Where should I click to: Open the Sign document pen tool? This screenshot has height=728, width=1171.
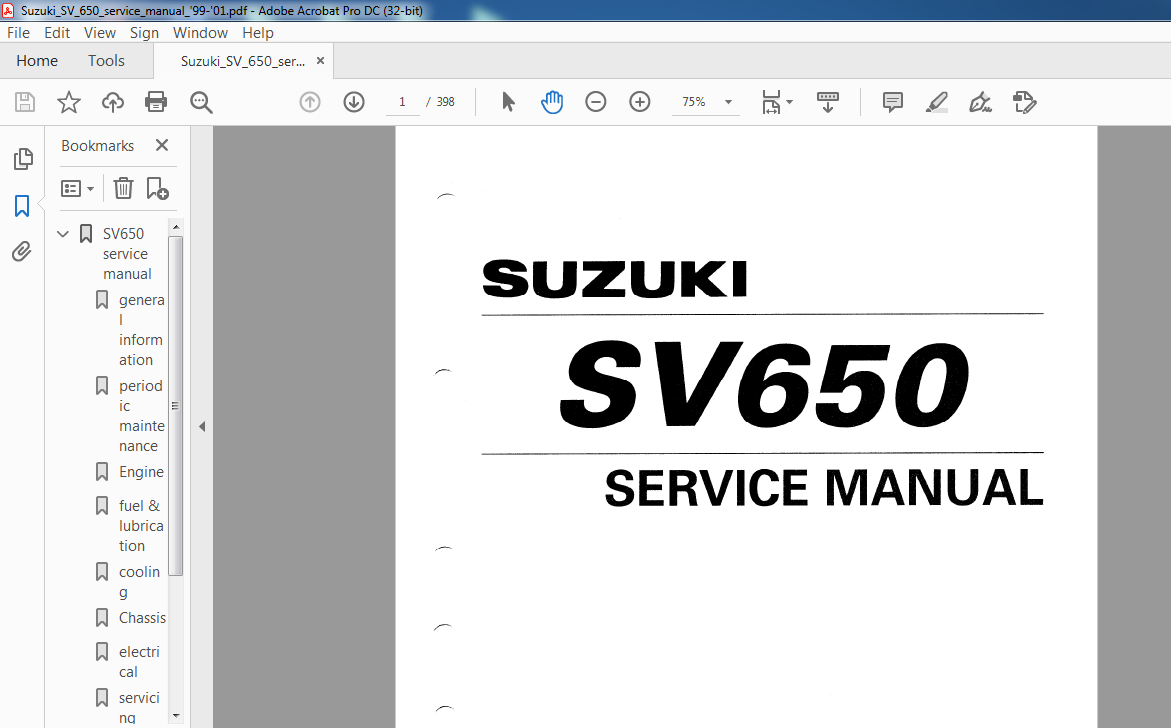(980, 102)
